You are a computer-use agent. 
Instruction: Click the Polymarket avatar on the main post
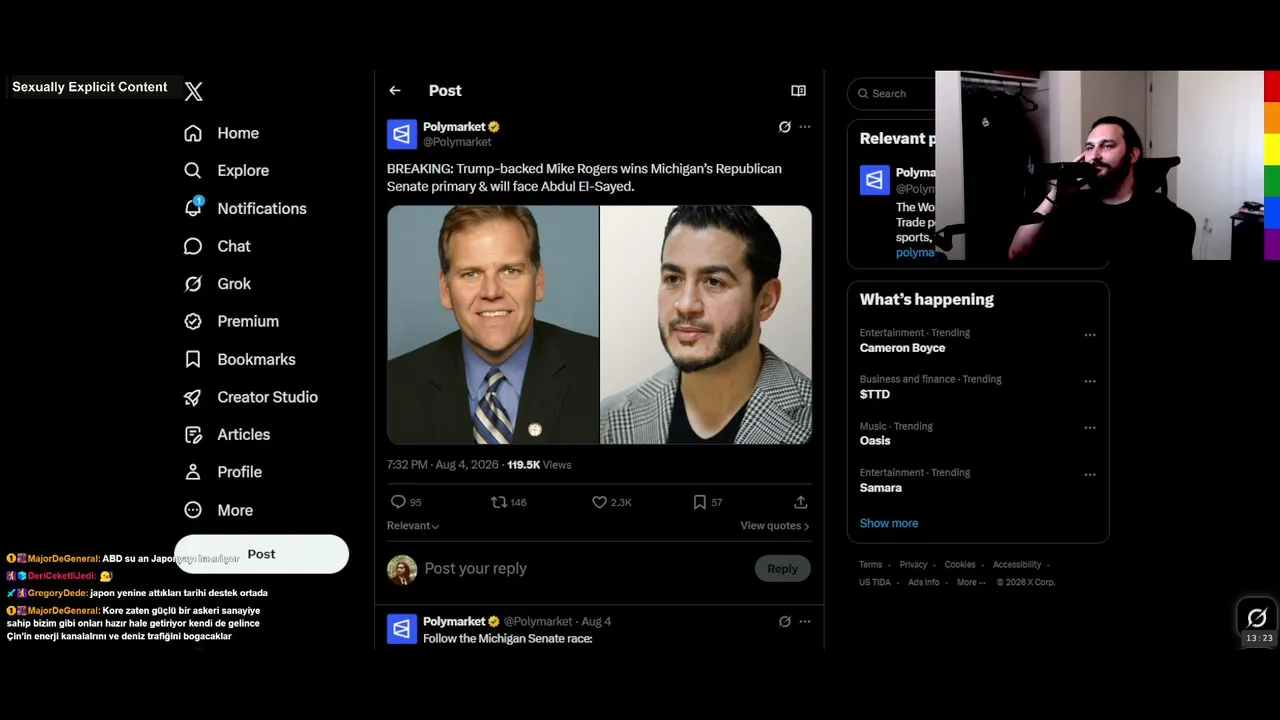402,134
